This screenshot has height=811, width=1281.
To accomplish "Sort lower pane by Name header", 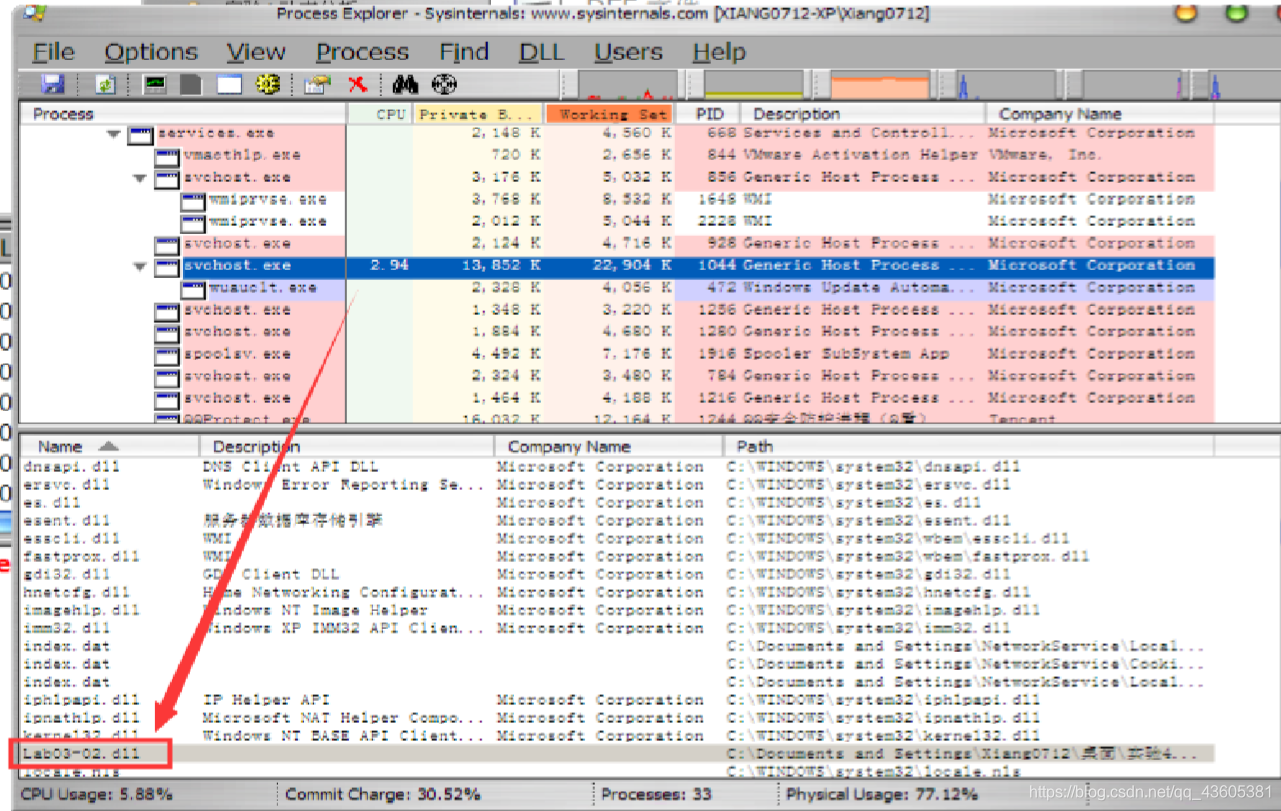I will click(x=110, y=446).
